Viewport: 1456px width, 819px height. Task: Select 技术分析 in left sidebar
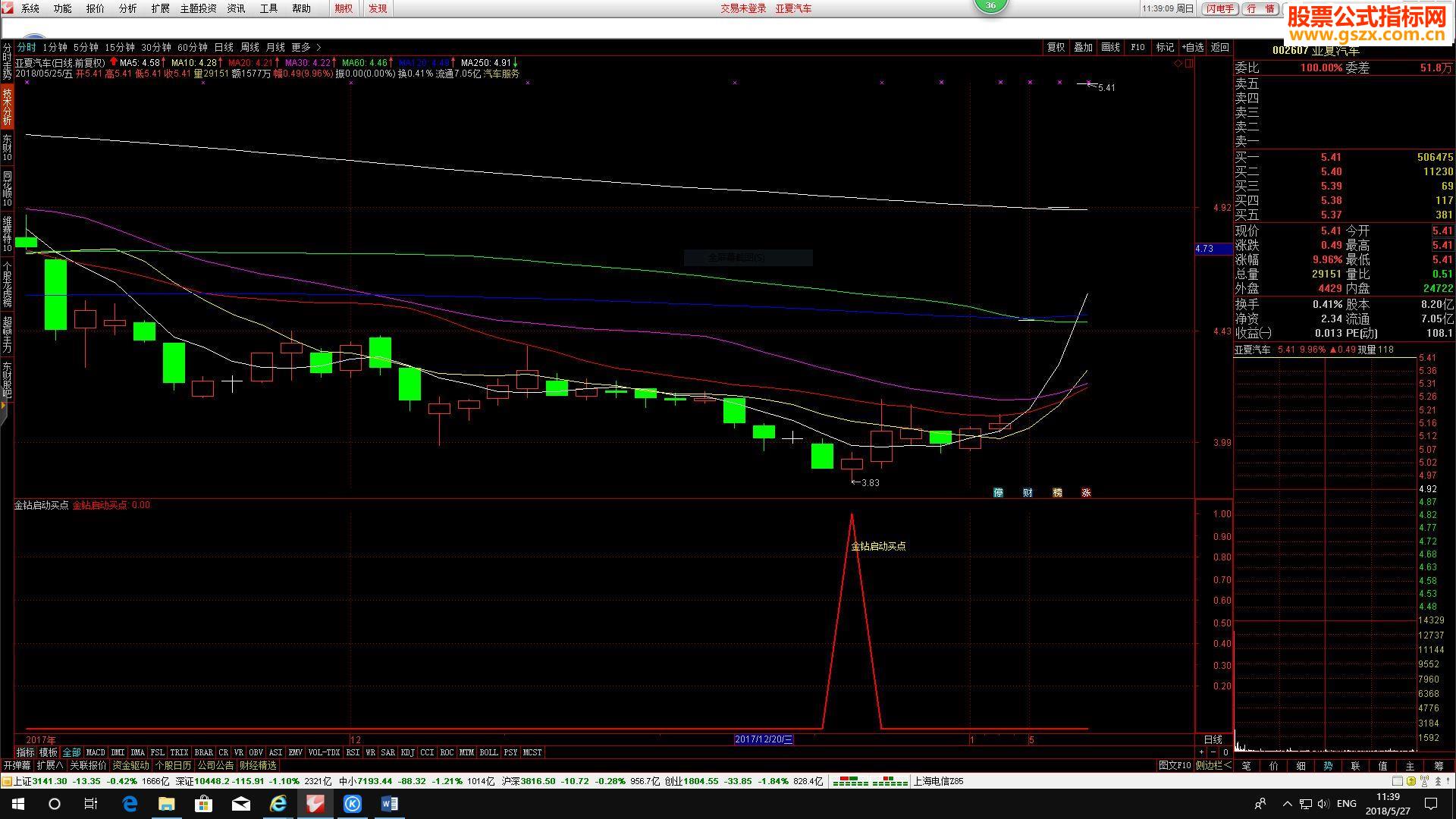pyautogui.click(x=7, y=106)
